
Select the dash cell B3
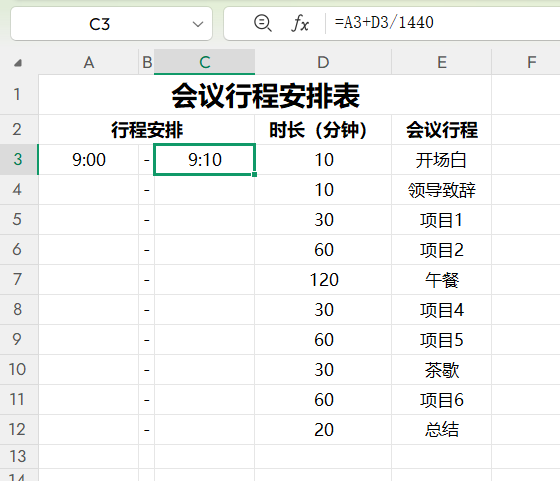(146, 160)
